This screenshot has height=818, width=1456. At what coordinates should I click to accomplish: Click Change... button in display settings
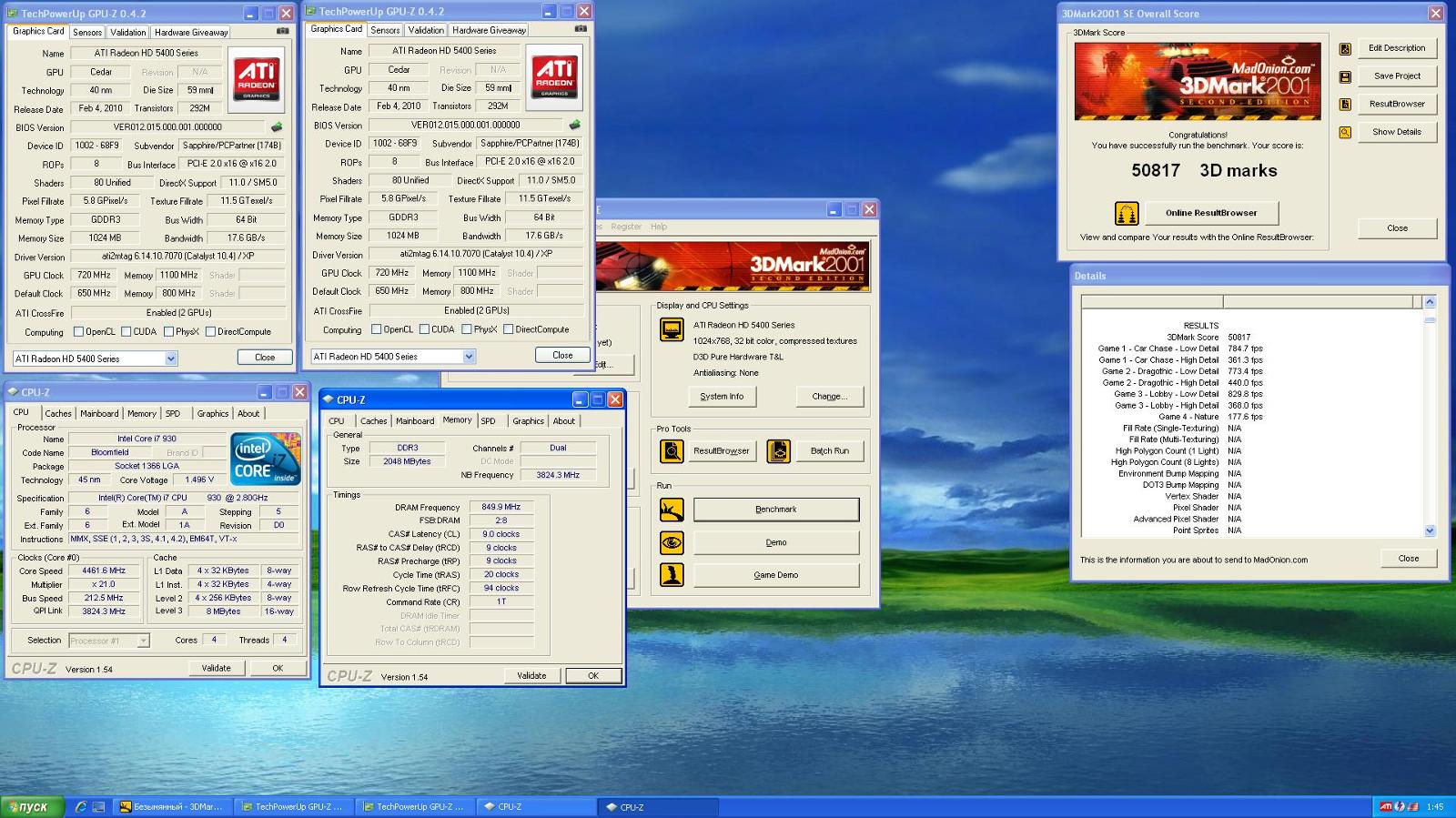tap(829, 397)
